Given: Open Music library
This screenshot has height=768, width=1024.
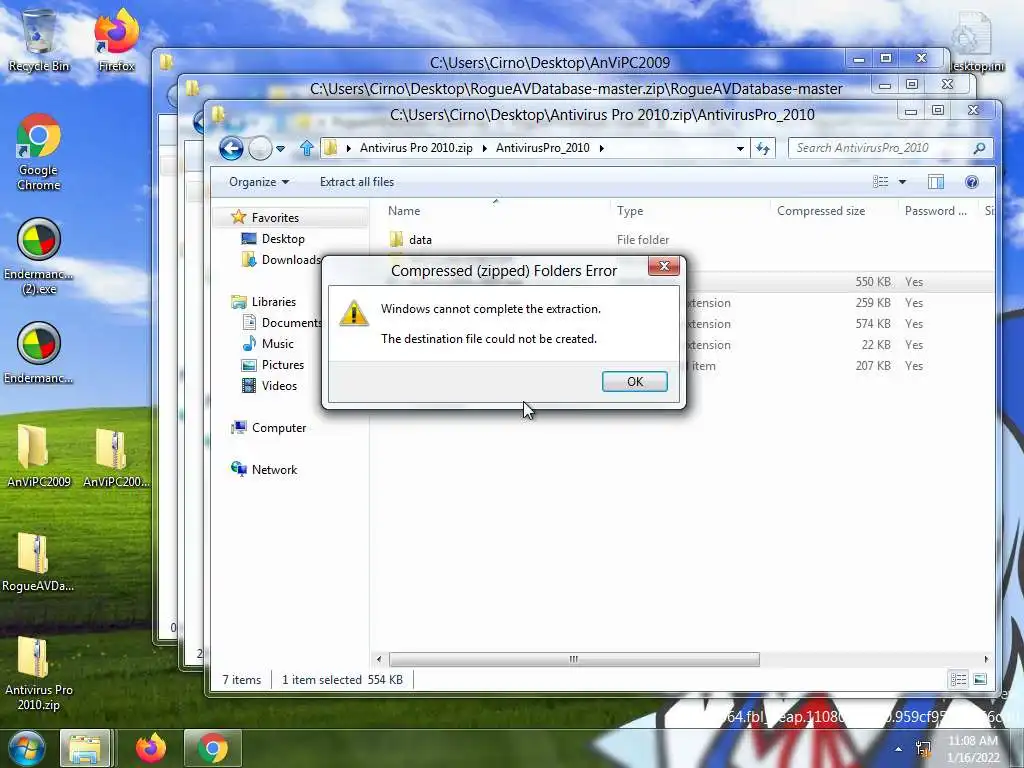Looking at the screenshot, I should point(278,344).
